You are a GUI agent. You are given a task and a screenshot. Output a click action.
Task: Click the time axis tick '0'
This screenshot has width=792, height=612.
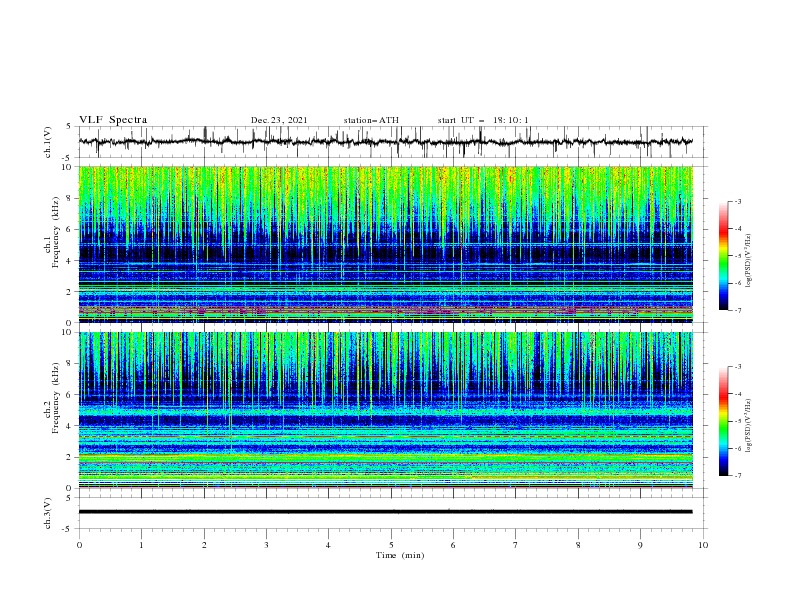point(79,545)
